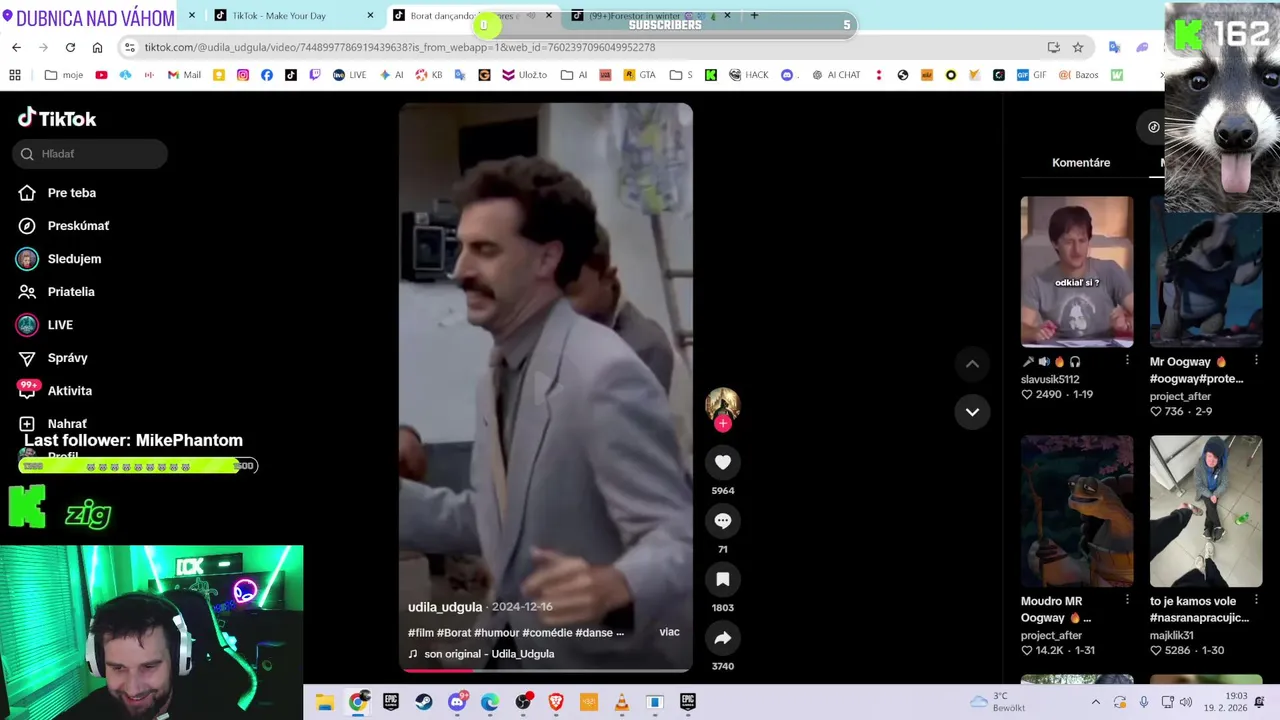This screenshot has width=1280, height=720.
Task: Open video comments bubble icon
Action: click(723, 521)
